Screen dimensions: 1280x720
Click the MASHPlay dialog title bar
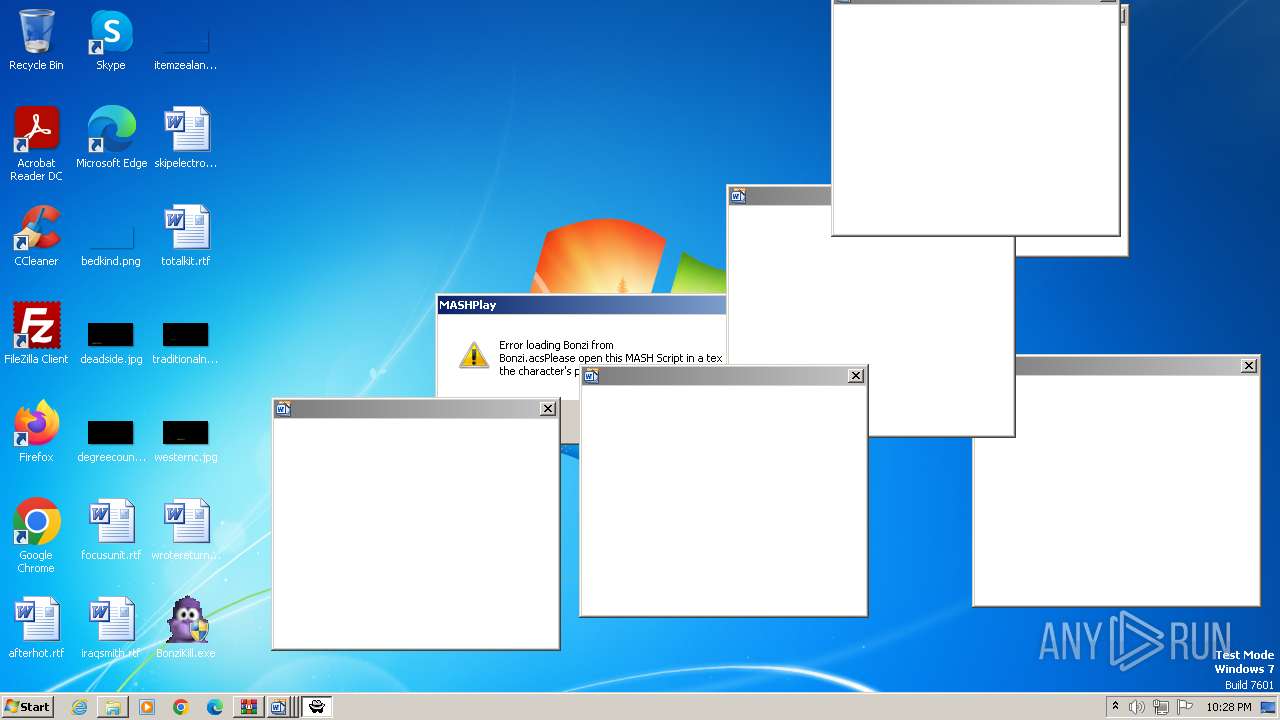[581, 305]
